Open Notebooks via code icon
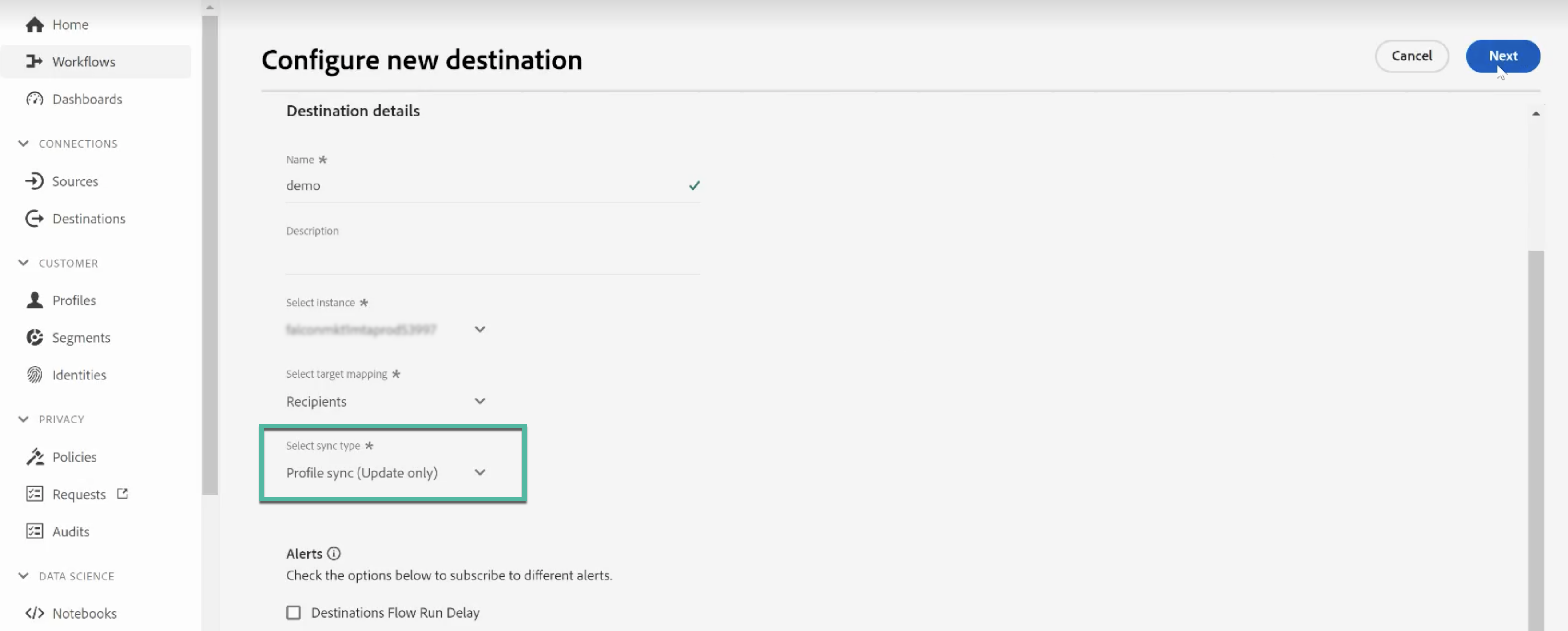The image size is (1568, 631). (x=35, y=613)
